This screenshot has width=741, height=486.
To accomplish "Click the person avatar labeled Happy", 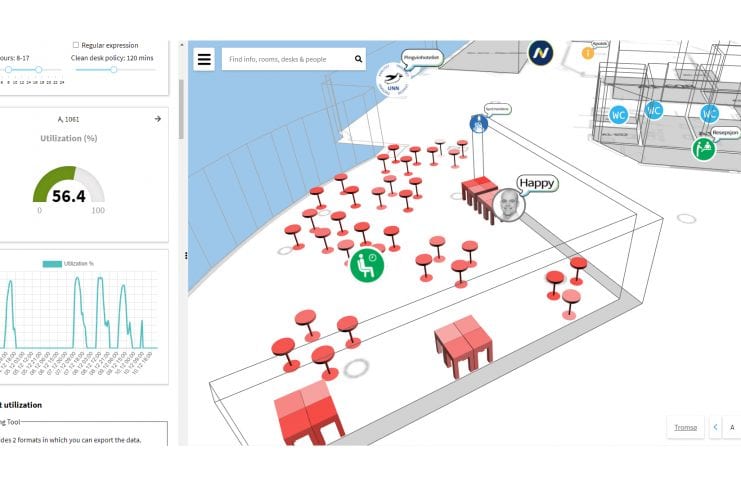I will pos(509,205).
